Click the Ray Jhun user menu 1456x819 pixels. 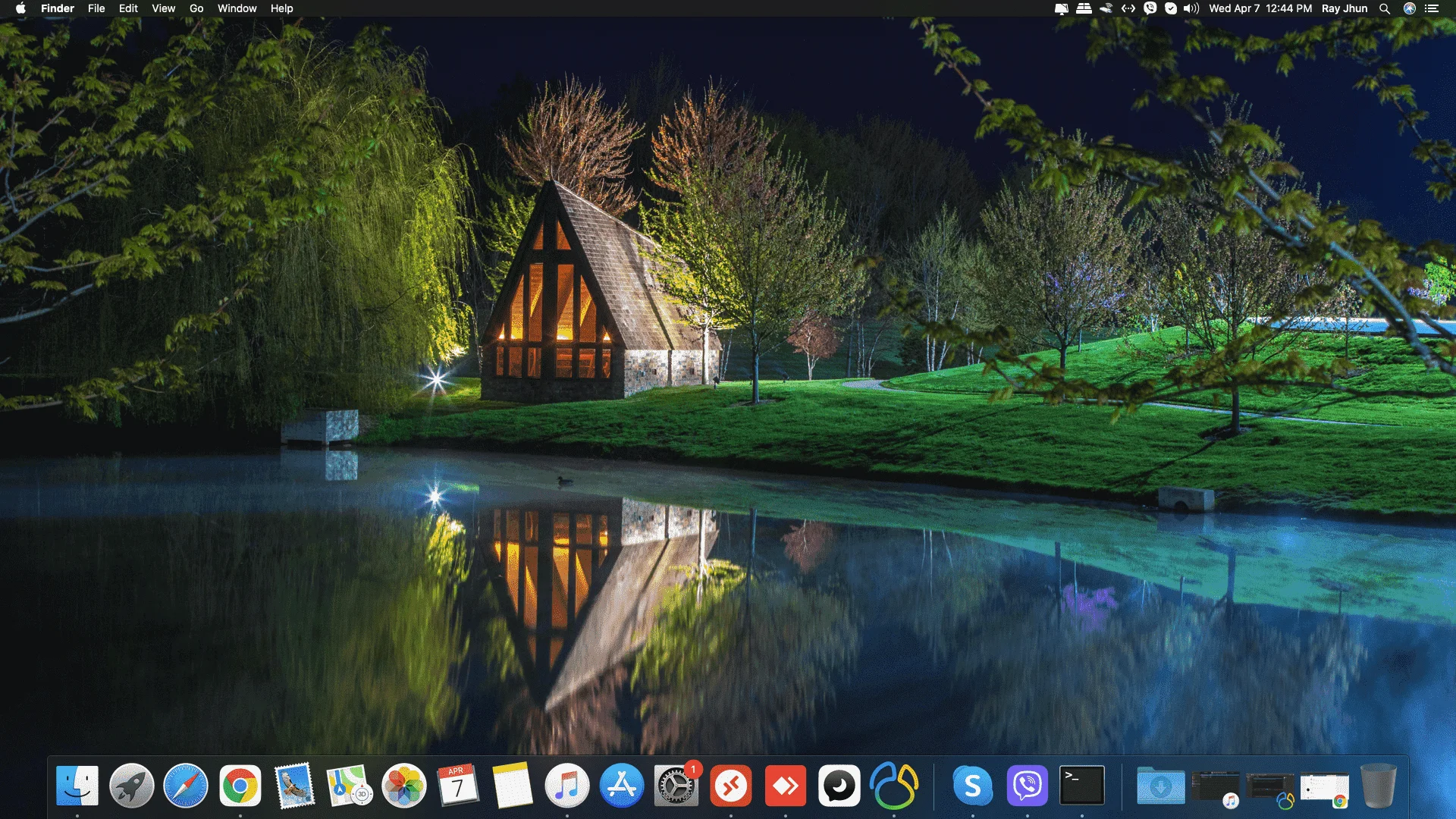pyautogui.click(x=1345, y=8)
